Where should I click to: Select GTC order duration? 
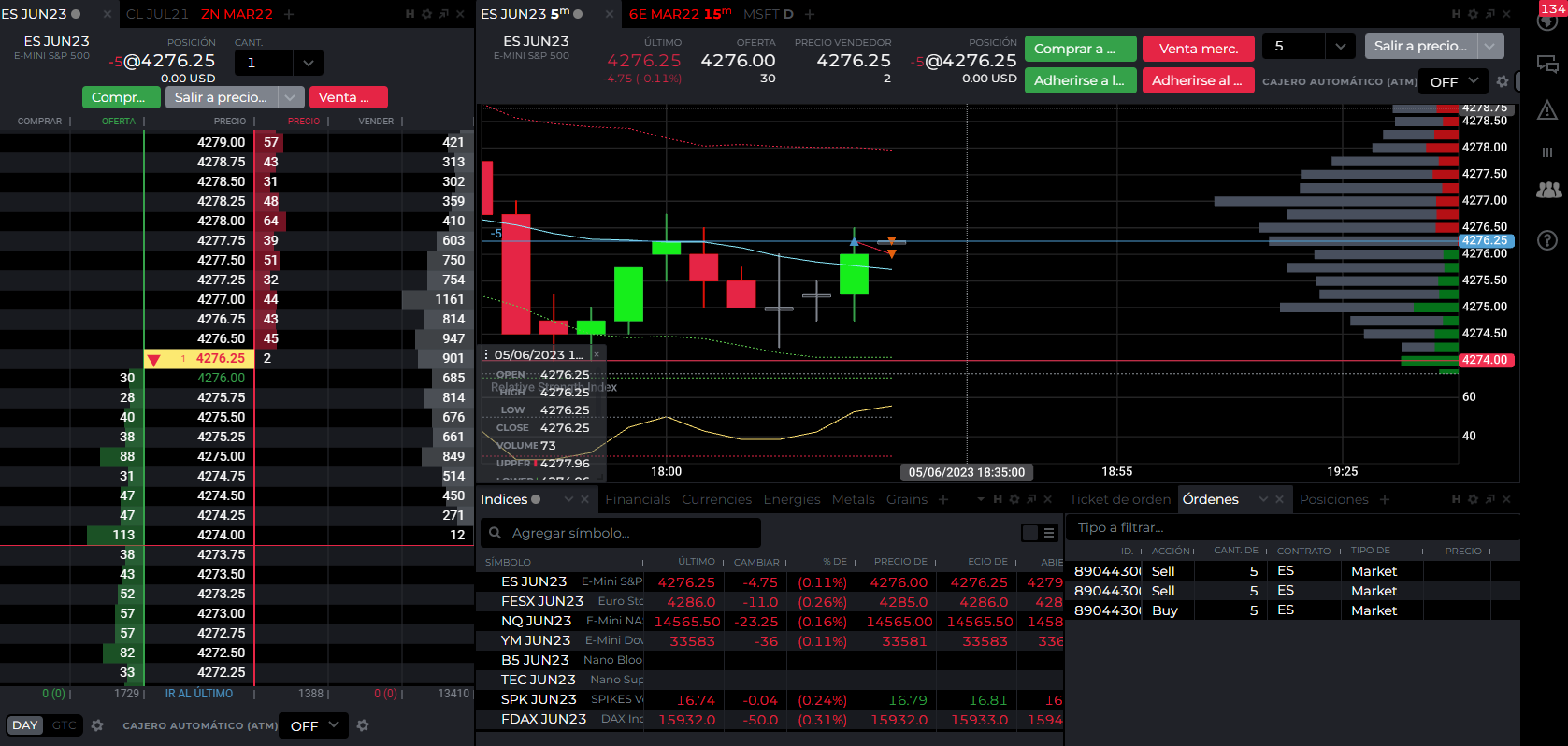click(64, 725)
